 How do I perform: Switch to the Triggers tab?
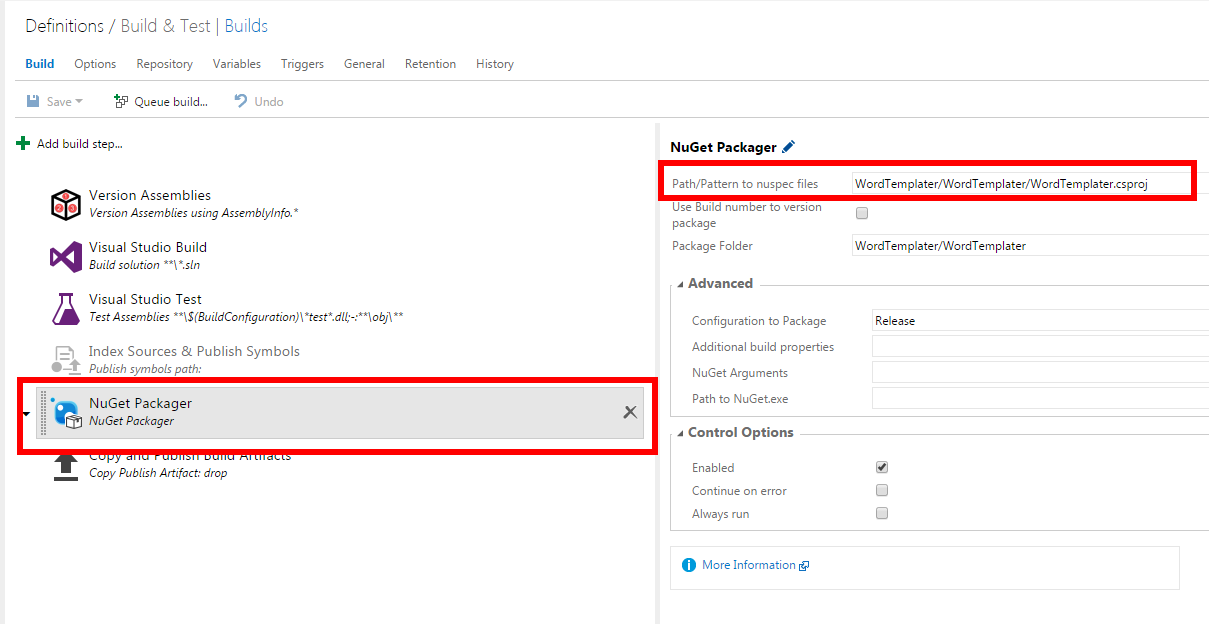[x=302, y=64]
